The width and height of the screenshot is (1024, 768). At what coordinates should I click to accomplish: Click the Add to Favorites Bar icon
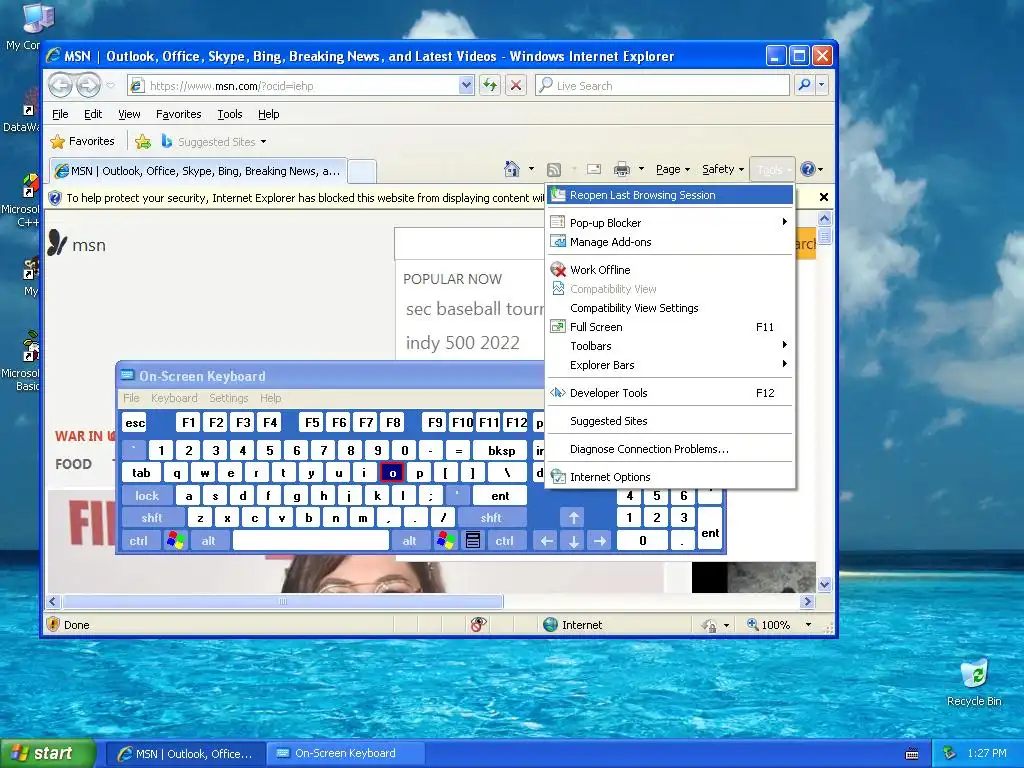coord(143,142)
